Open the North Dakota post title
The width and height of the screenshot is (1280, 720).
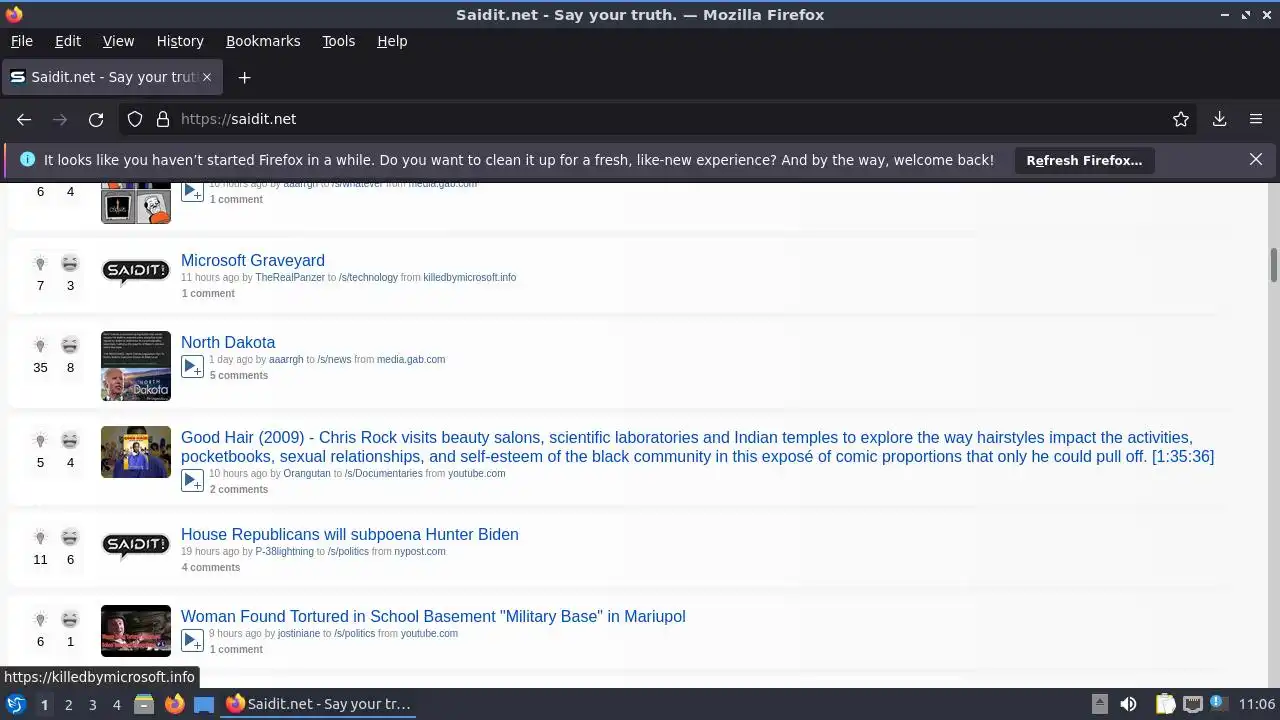(228, 342)
